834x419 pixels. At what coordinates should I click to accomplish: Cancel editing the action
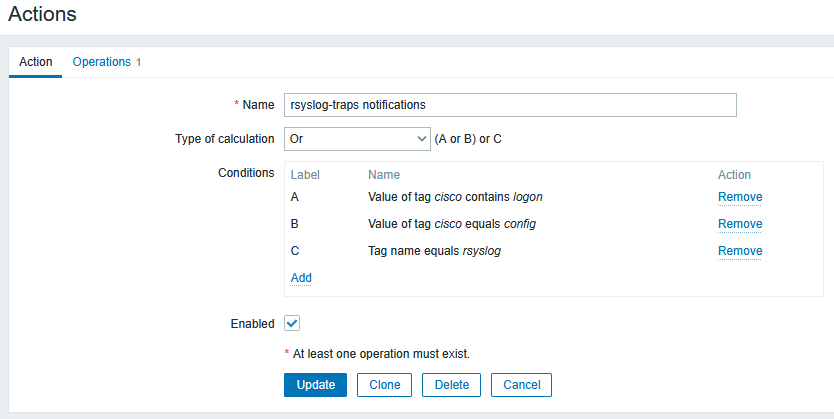(x=521, y=385)
